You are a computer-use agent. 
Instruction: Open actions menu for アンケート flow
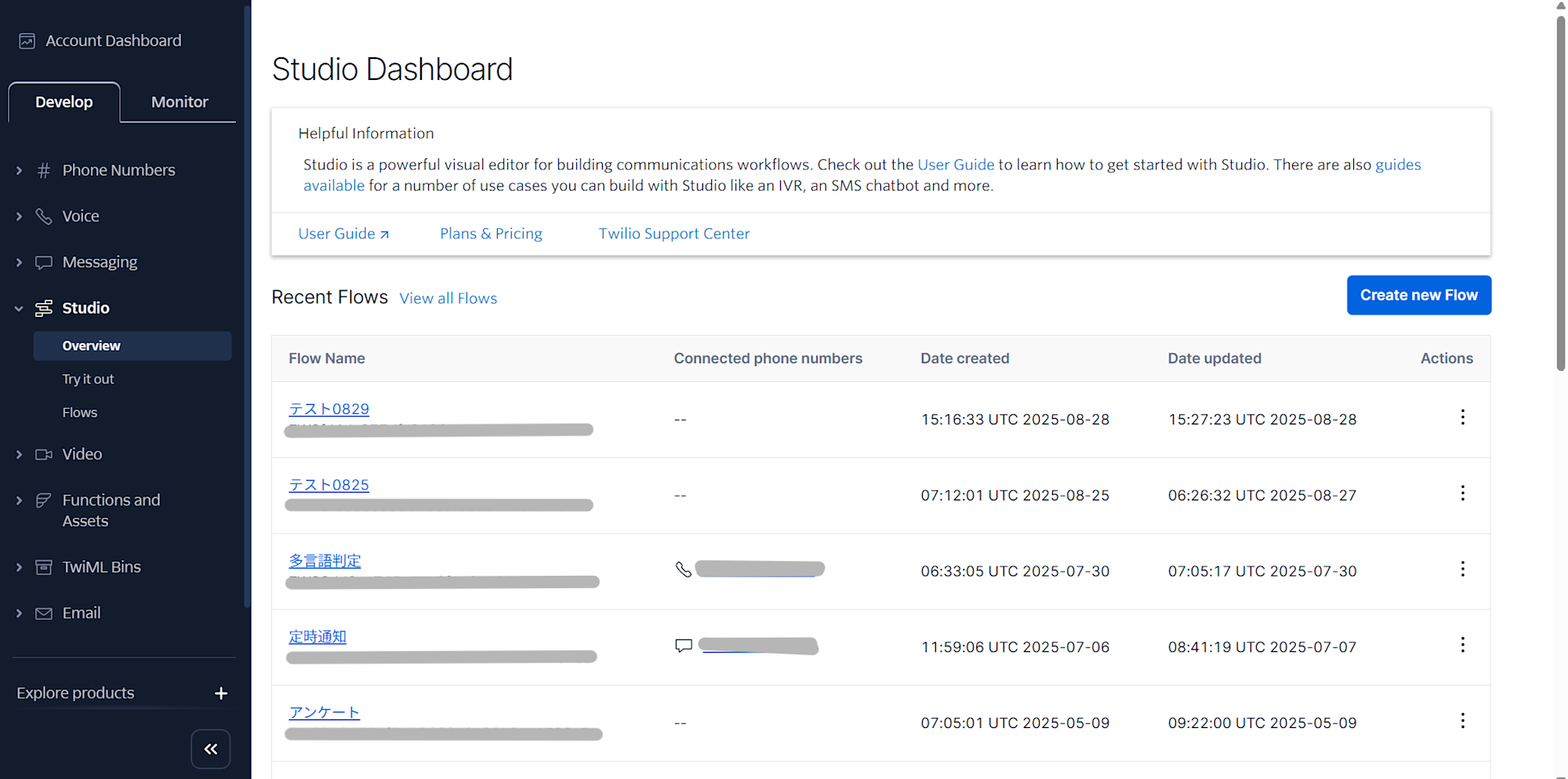pos(1462,721)
